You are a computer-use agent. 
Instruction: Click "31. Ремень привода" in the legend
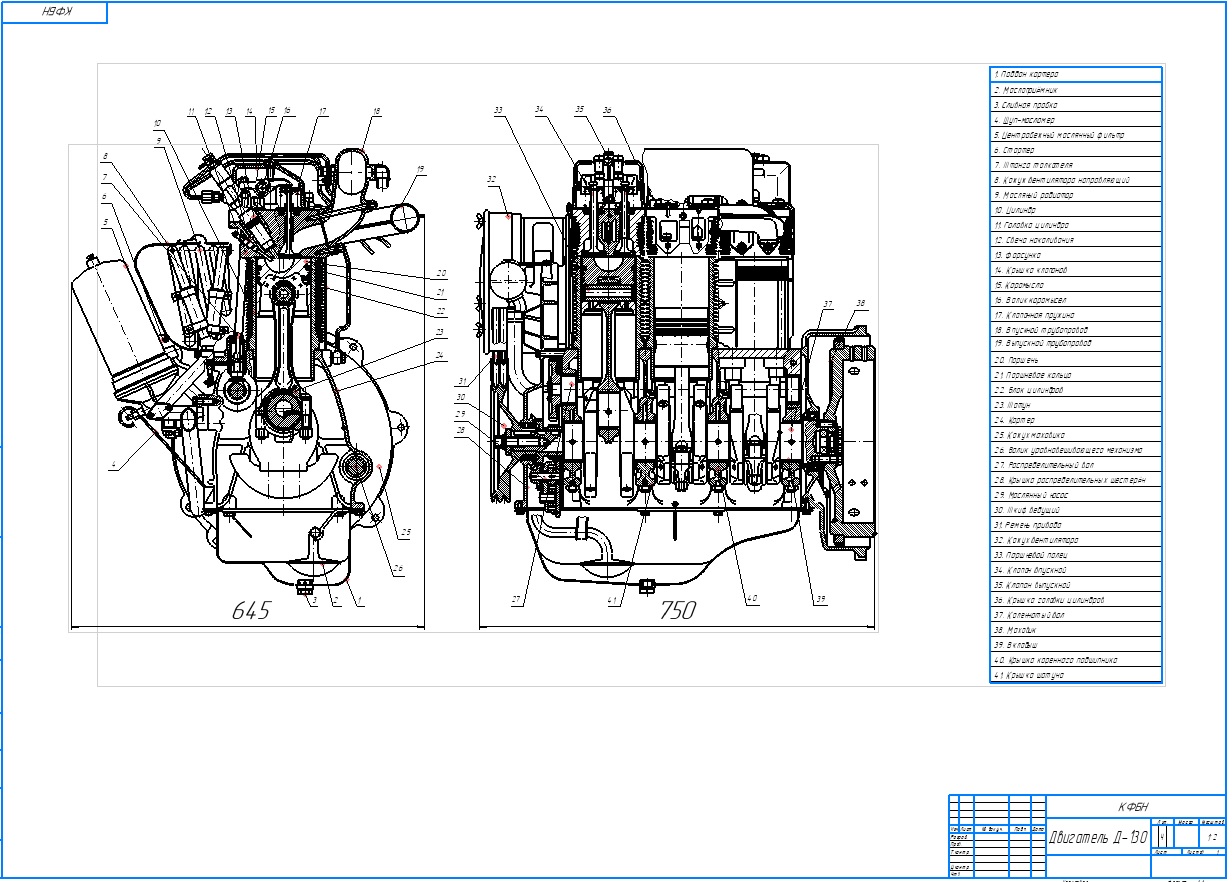pos(1076,525)
